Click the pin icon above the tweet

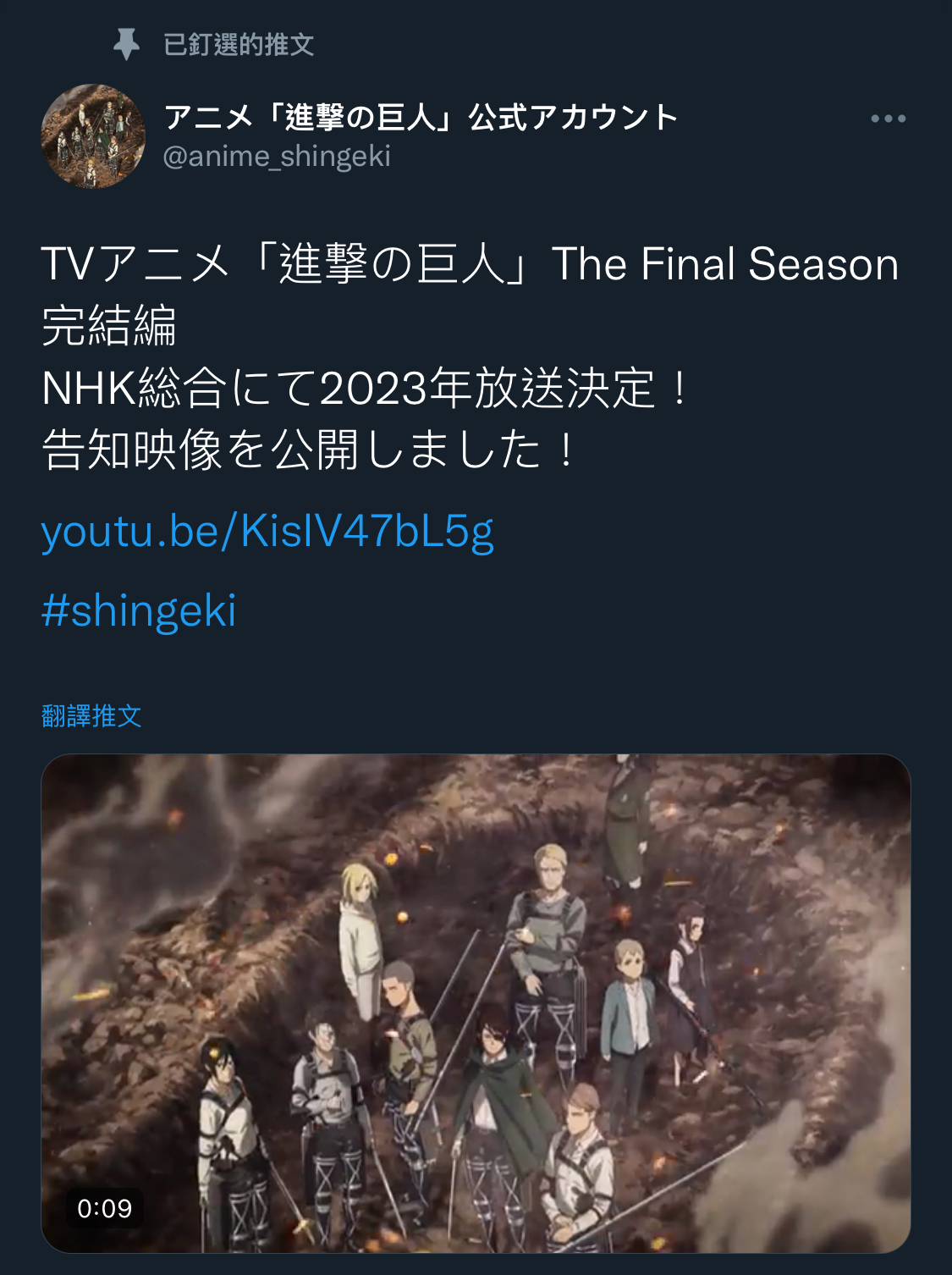pos(126,44)
